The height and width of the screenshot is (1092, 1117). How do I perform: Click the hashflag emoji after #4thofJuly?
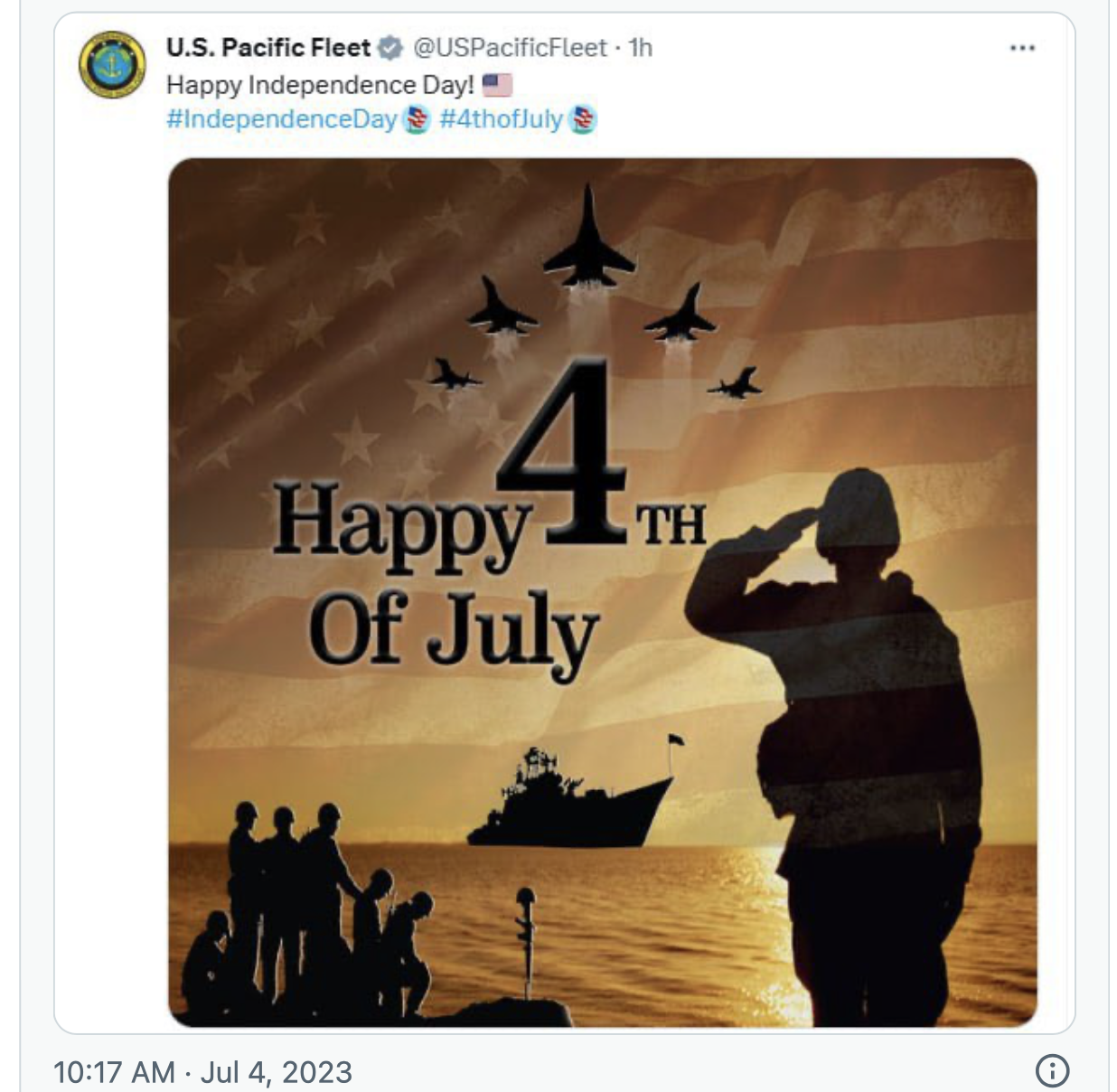(582, 119)
